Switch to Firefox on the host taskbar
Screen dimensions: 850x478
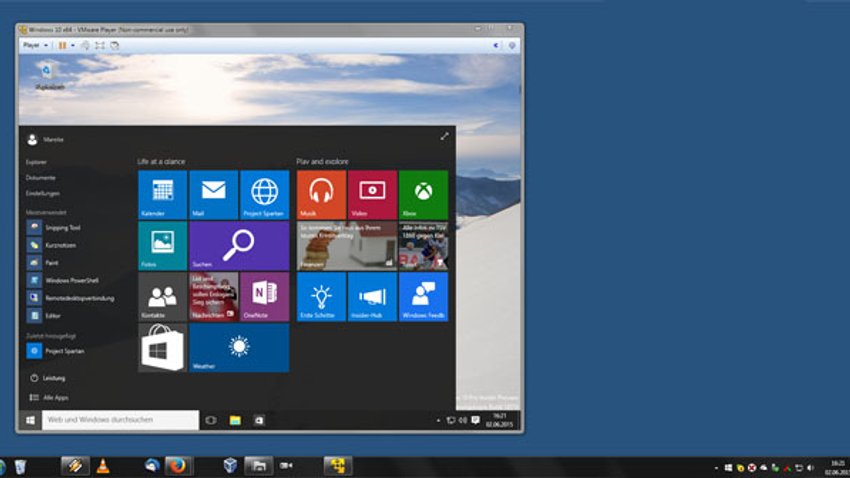(178, 466)
